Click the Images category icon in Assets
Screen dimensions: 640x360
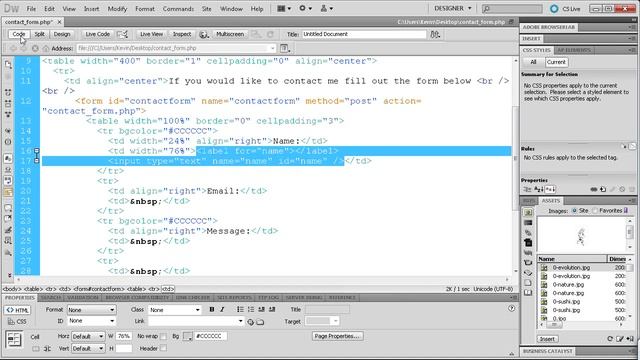[x=528, y=213]
